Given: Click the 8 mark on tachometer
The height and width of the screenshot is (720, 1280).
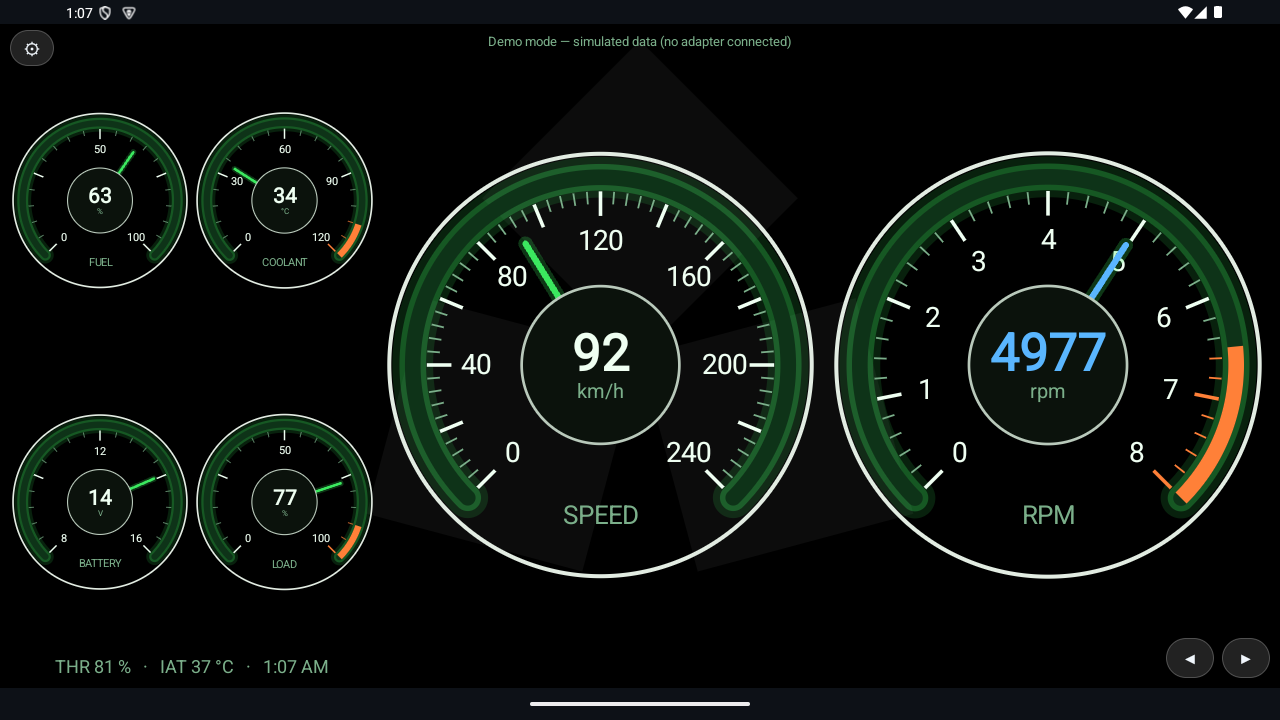Looking at the screenshot, I should tap(1137, 453).
